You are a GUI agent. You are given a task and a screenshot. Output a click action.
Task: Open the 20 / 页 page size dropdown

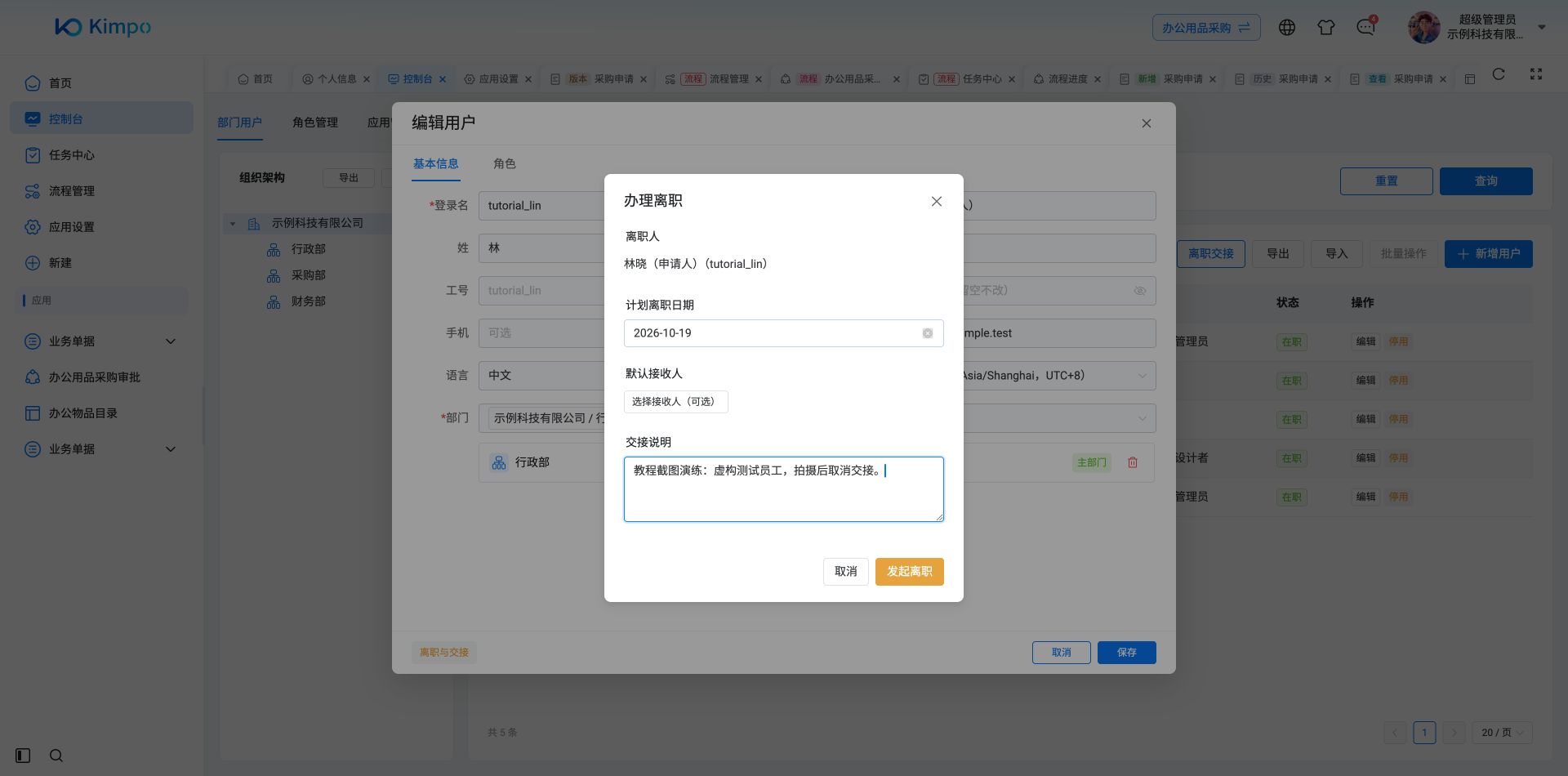tap(1503, 733)
